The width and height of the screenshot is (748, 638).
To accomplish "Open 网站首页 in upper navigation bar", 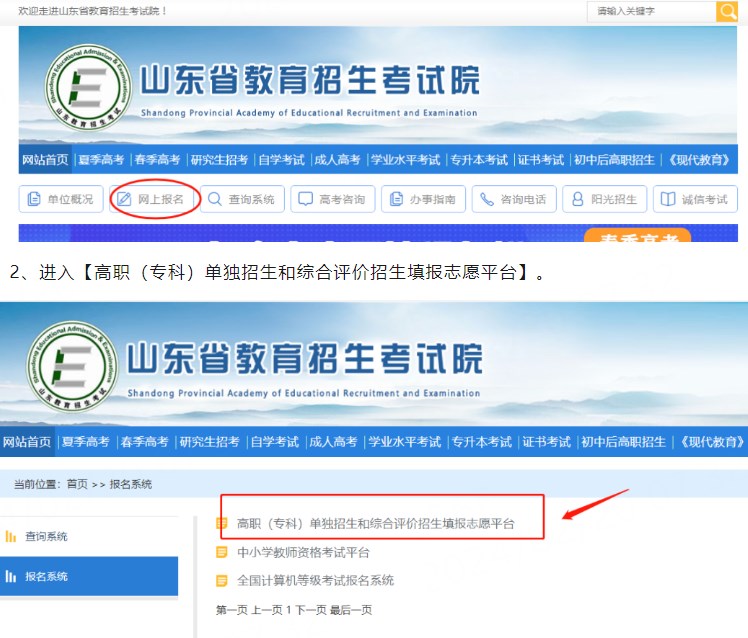I will (x=45, y=159).
